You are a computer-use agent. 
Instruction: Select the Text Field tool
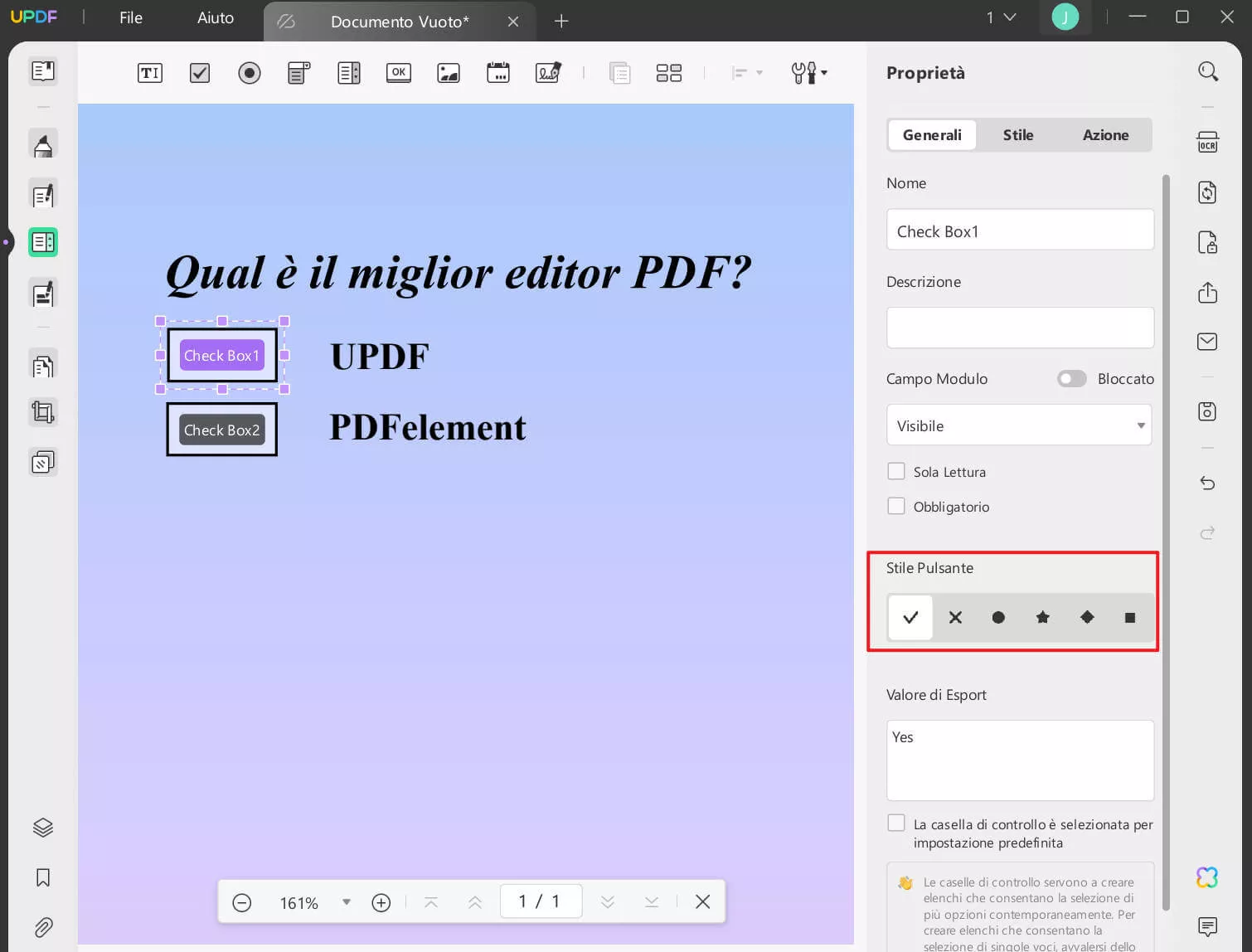[x=150, y=73]
